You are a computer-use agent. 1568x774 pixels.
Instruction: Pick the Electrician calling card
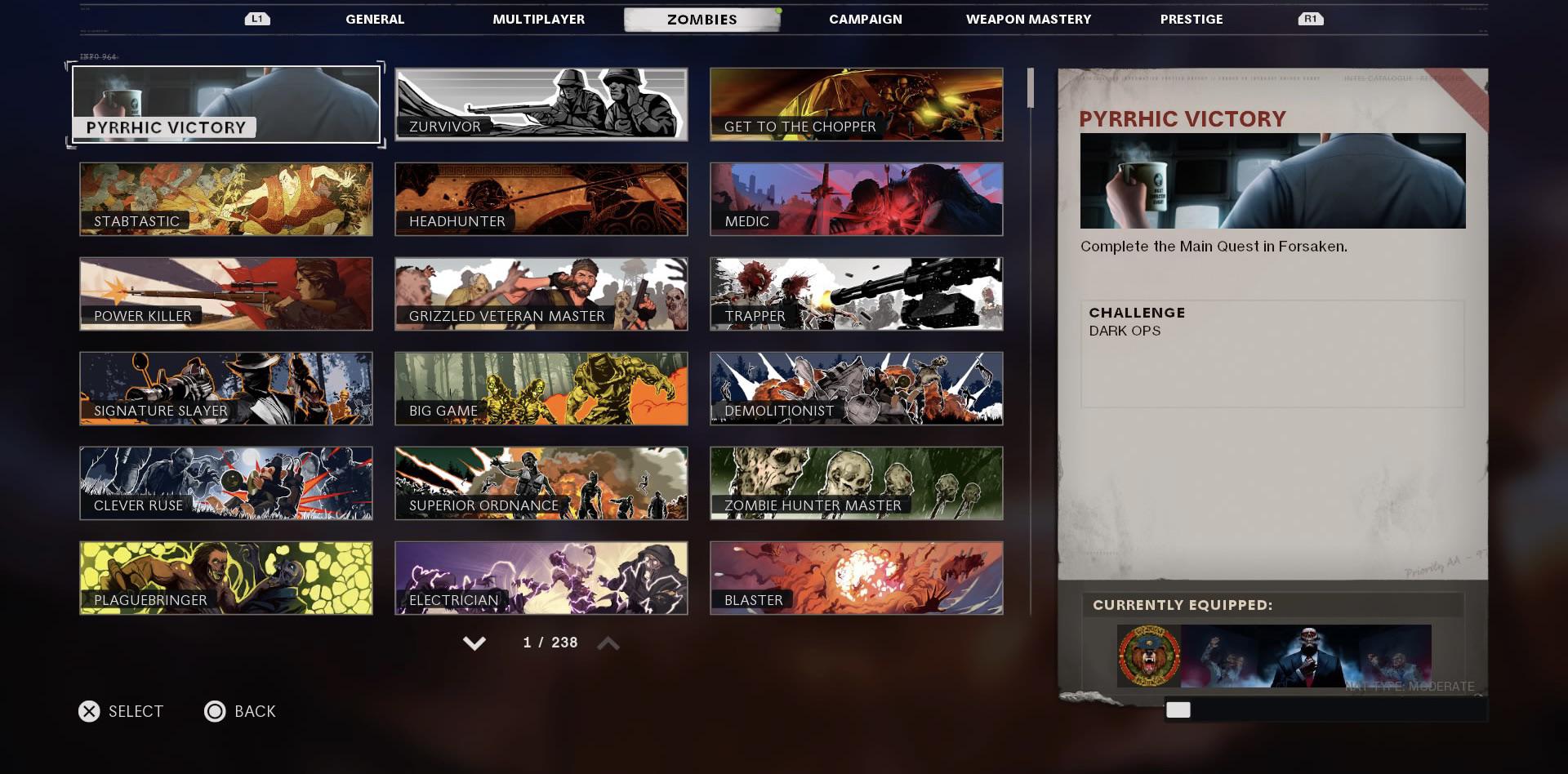click(541, 578)
